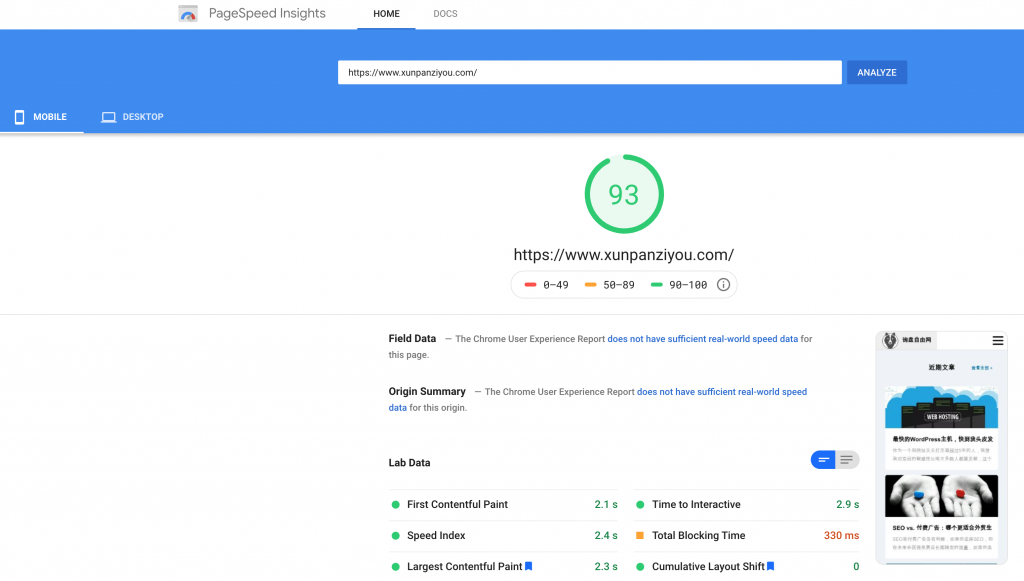Open the DOCS tab

(x=445, y=14)
